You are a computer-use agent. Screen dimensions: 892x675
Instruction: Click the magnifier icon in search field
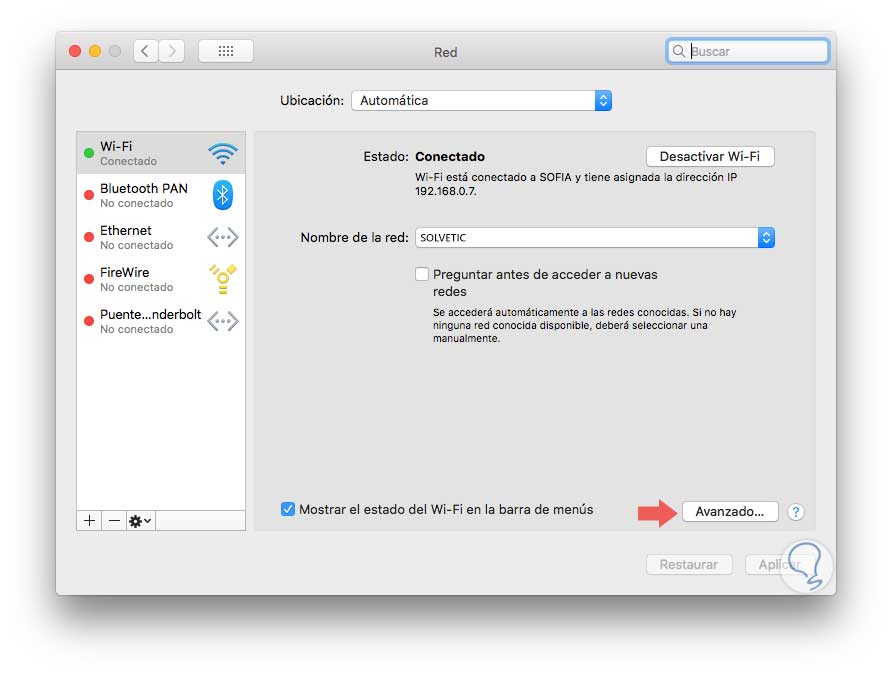pyautogui.click(x=678, y=51)
